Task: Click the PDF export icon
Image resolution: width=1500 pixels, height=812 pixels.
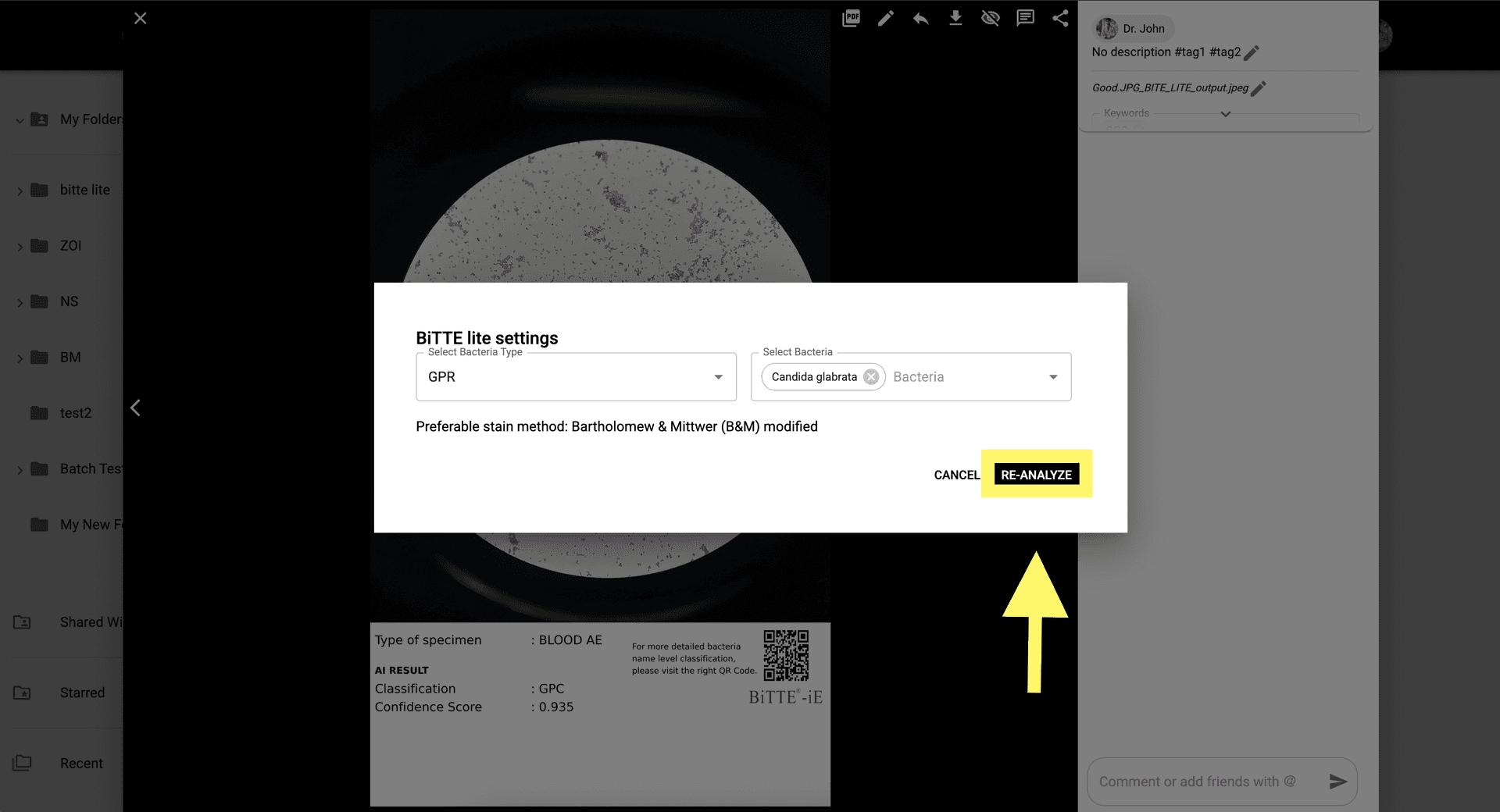Action: point(851,18)
